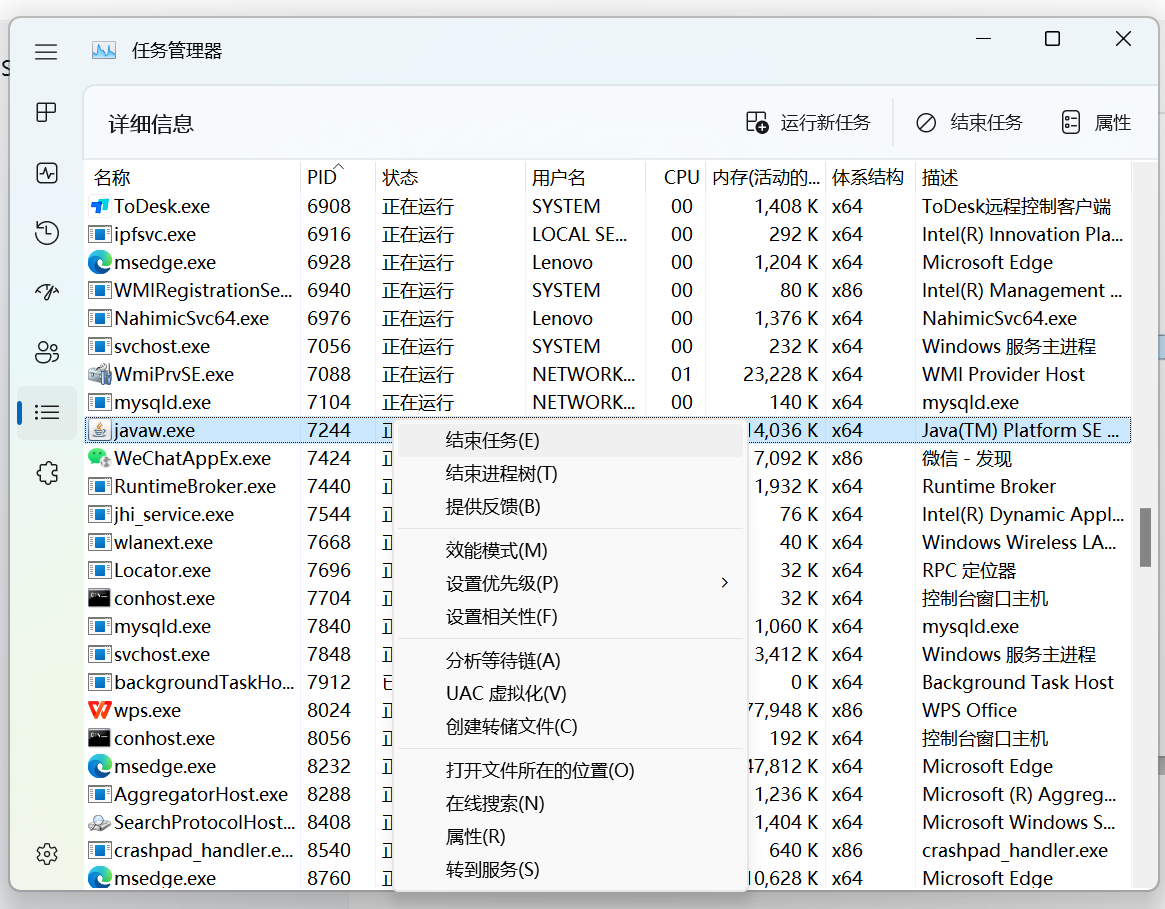1165x909 pixels.
Task: Select the Locator.exe process name
Action: pyautogui.click(x=163, y=570)
